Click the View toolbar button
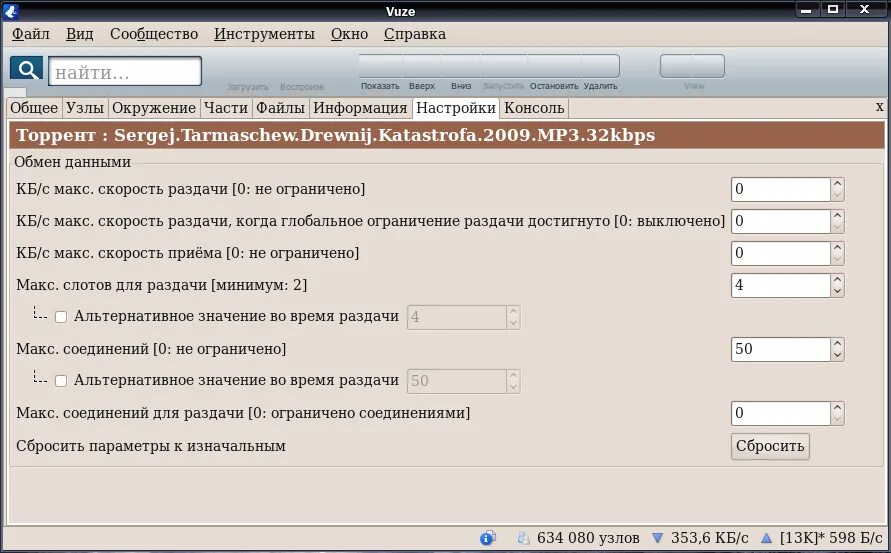891x553 pixels. [x=693, y=73]
